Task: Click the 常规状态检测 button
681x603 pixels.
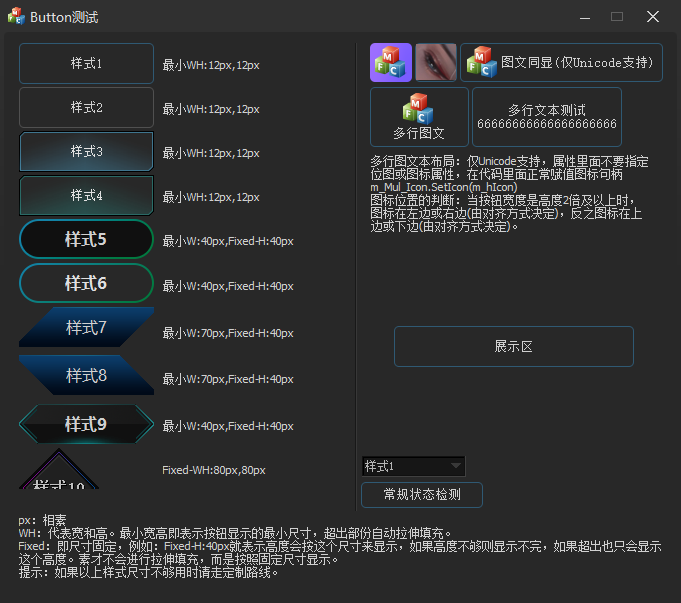Action: click(422, 495)
